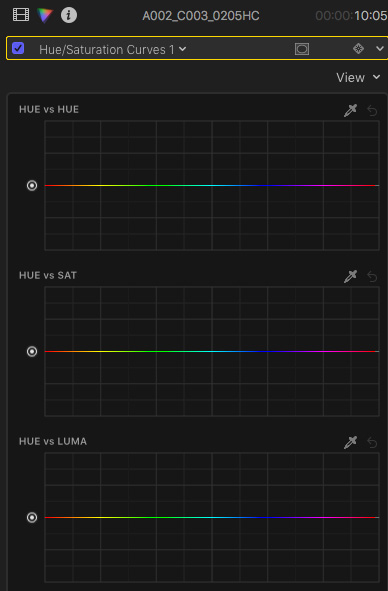The height and width of the screenshot is (591, 388).
Task: Select the HUE vs LUMA eyedropper
Action: [x=350, y=442]
